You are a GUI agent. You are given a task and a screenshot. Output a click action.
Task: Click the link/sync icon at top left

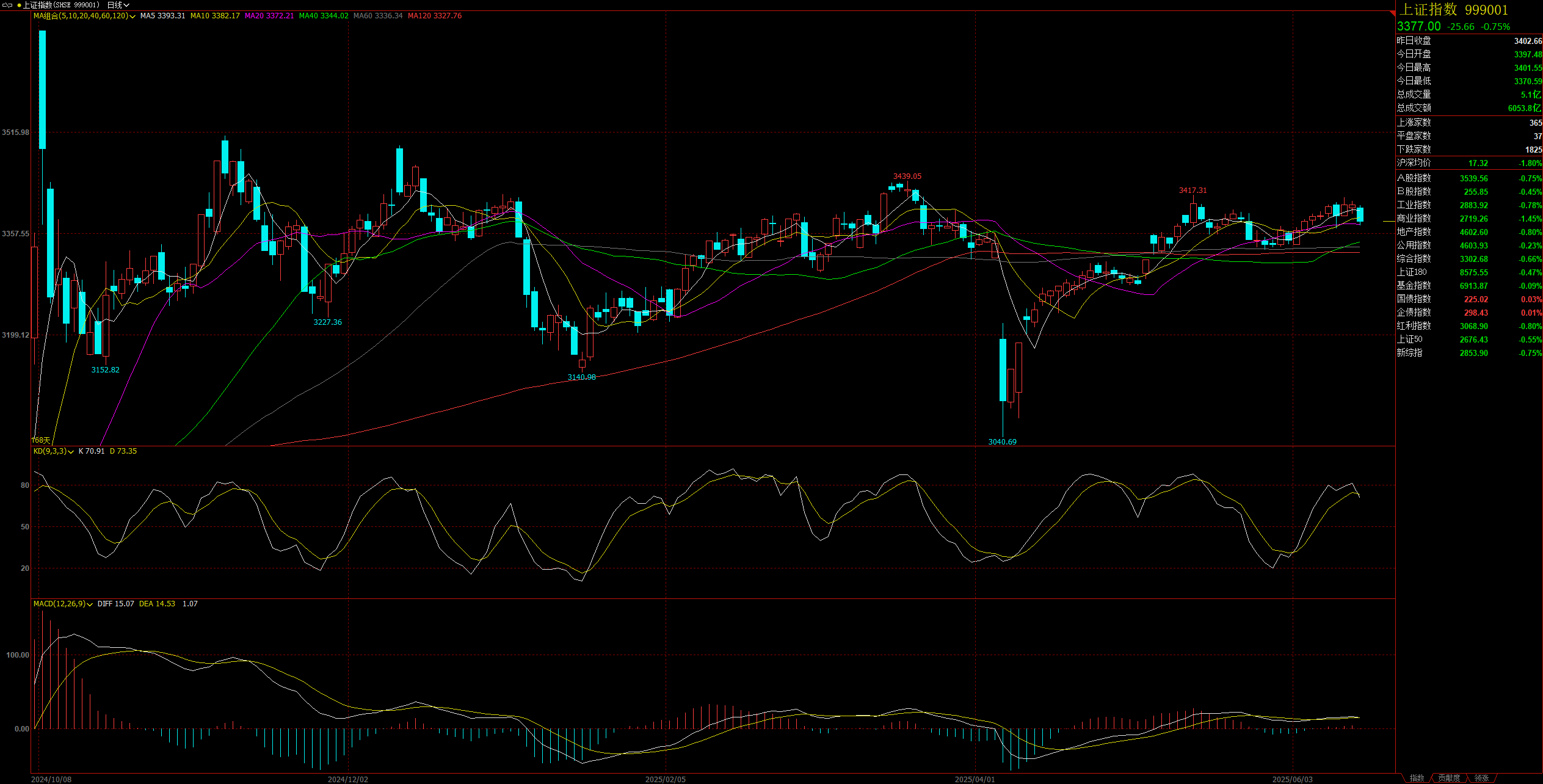[7, 5]
